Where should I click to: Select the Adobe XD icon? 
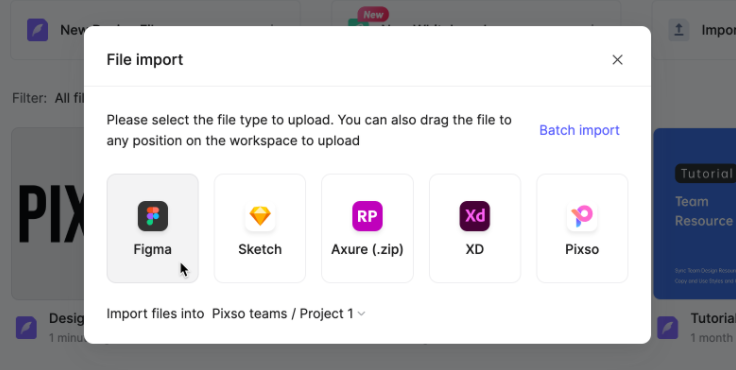(x=475, y=216)
